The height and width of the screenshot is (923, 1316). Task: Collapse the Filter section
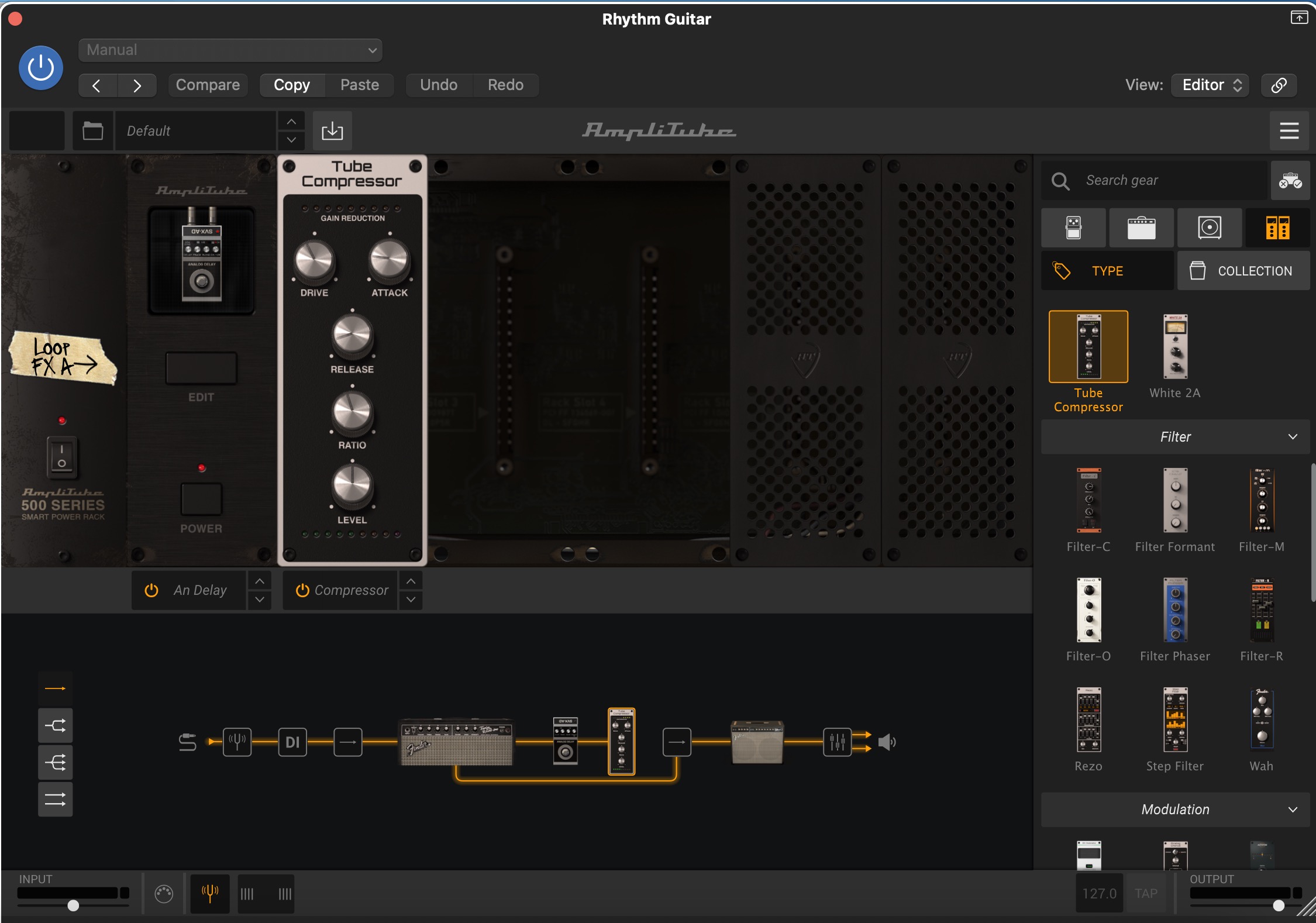point(1175,437)
